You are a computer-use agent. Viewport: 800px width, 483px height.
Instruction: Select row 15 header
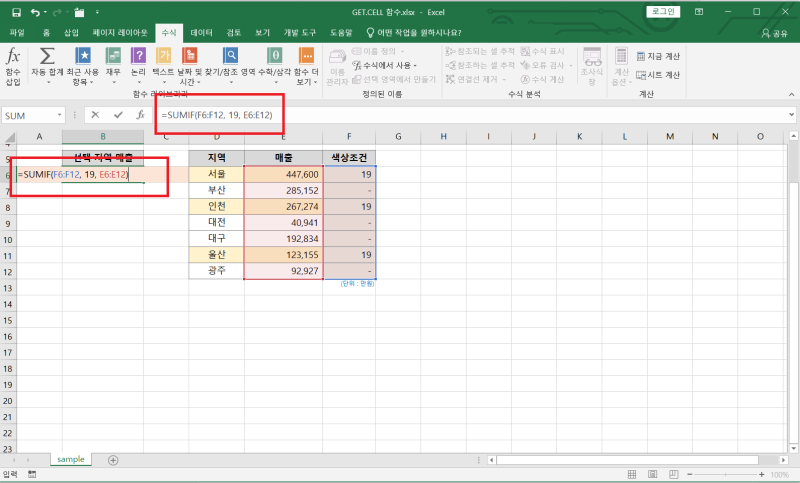pyautogui.click(x=8, y=320)
